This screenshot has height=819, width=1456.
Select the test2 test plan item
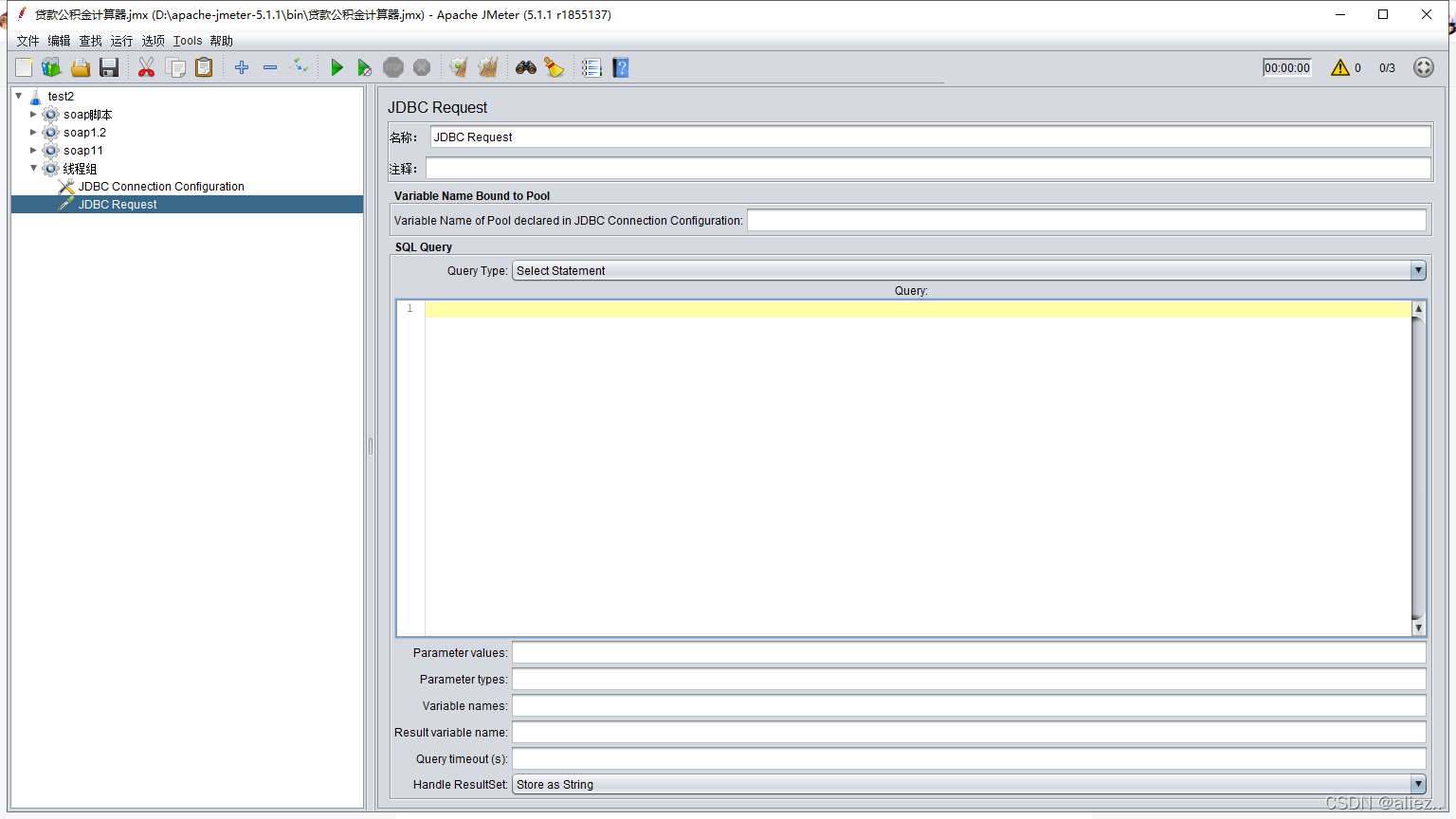pyautogui.click(x=61, y=96)
